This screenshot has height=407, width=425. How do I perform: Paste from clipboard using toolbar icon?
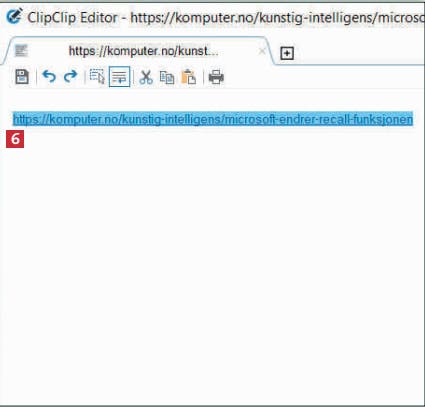pos(188,77)
